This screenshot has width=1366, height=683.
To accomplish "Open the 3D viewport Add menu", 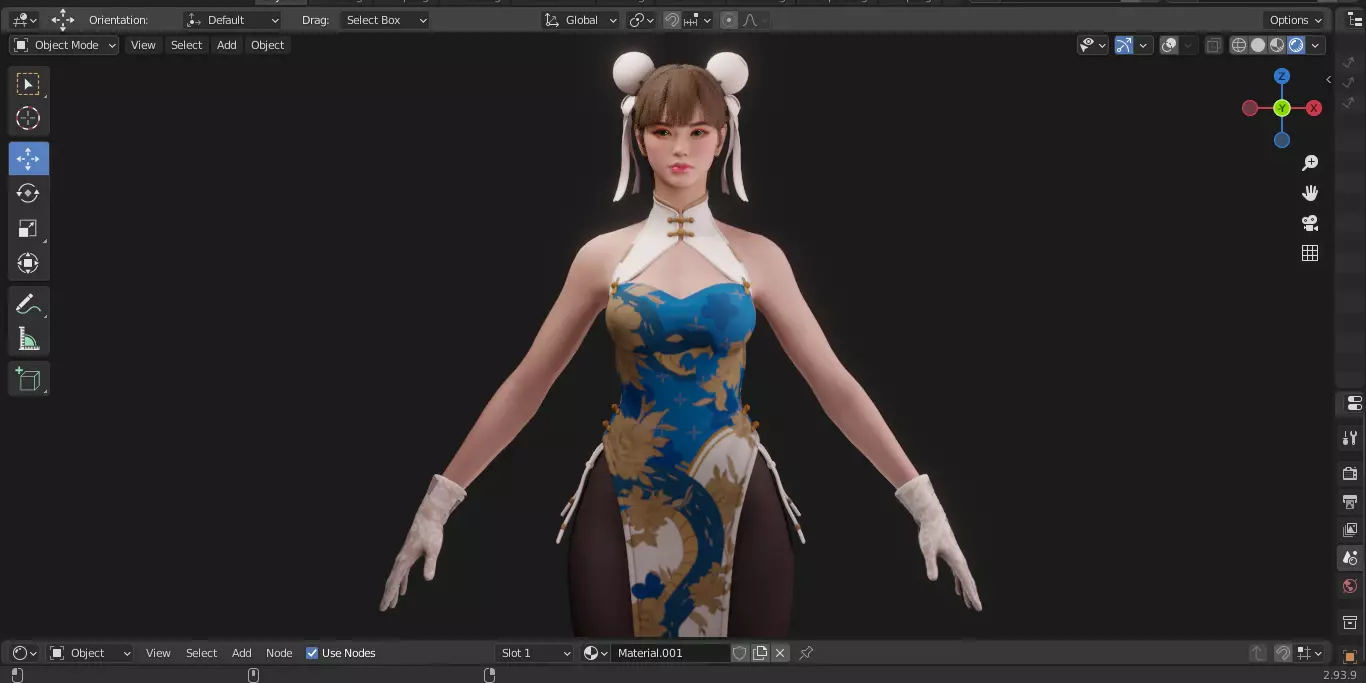I will 227,45.
